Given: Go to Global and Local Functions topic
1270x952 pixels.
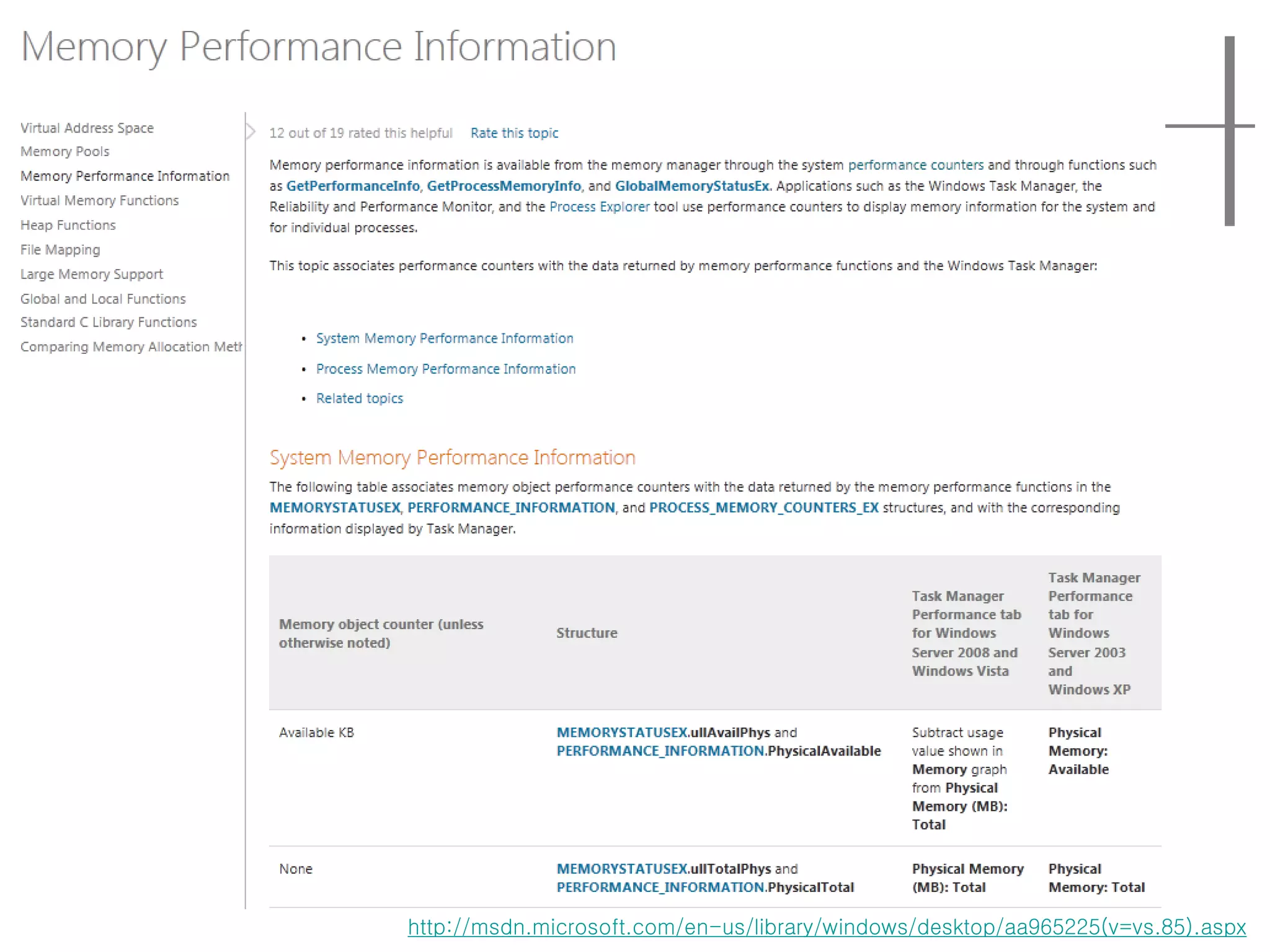Looking at the screenshot, I should [x=103, y=299].
